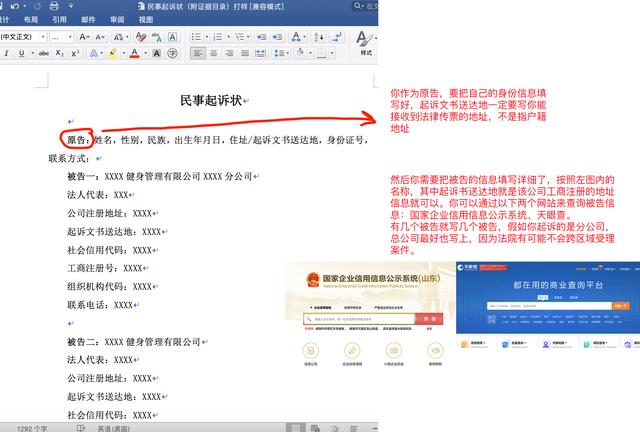Apply the yellow text highlight color

113,53
